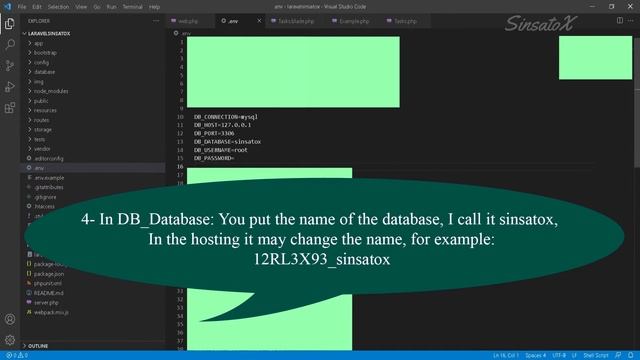Open the Explorer view in activity bar
The width and height of the screenshot is (640, 360).
coord(10,24)
